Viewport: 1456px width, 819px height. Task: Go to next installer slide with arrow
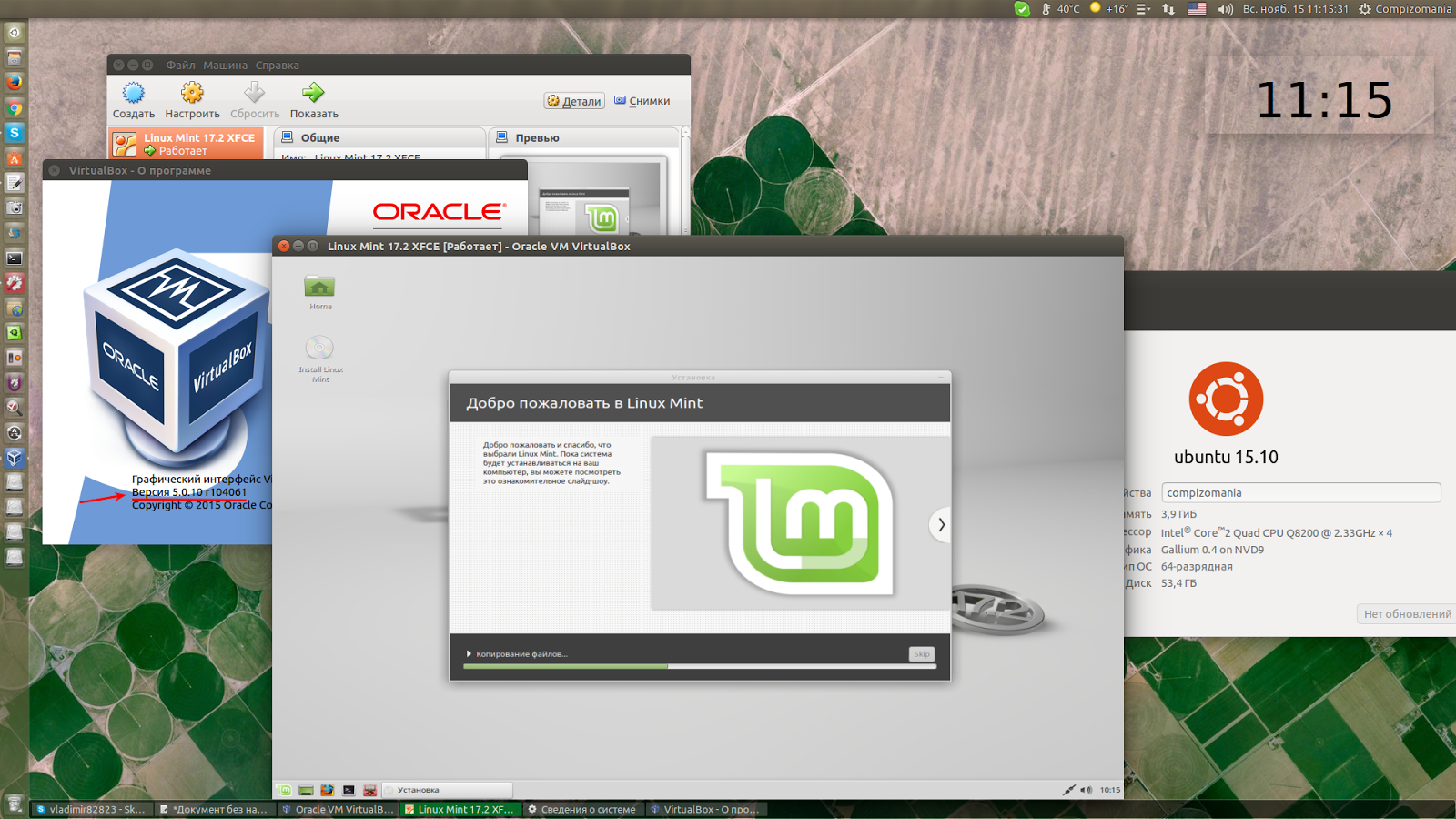pyautogui.click(x=941, y=524)
